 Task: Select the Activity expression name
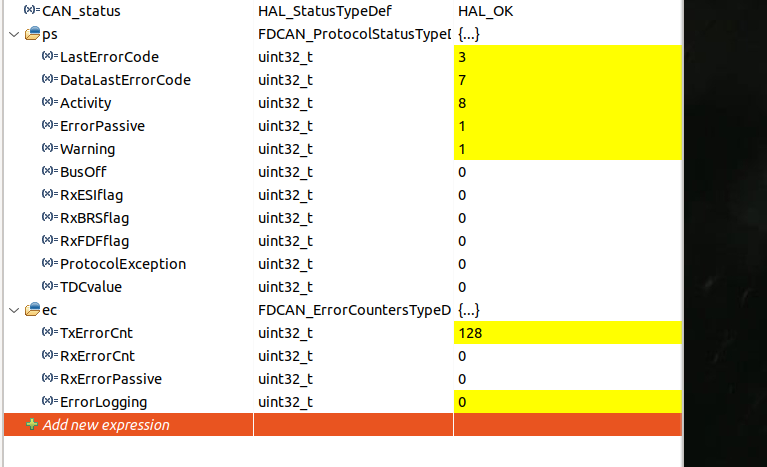pyautogui.click(x=86, y=103)
